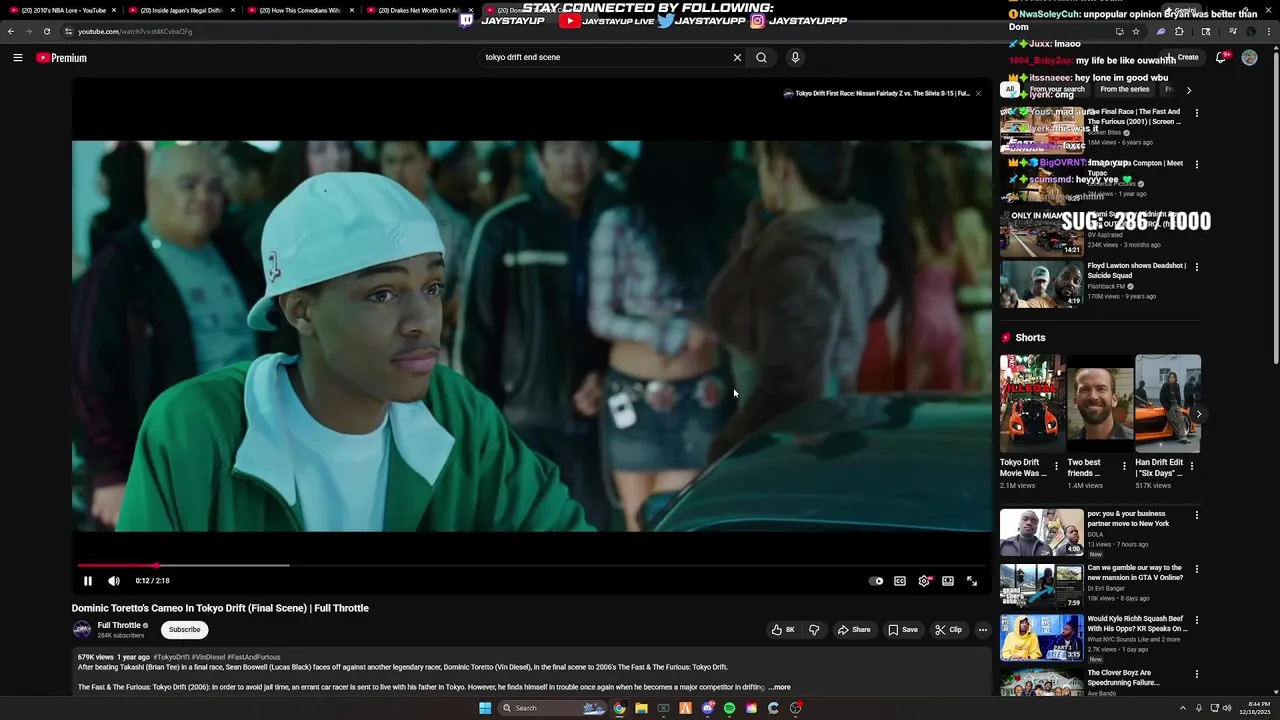Show more filter chips with arrow

pyautogui.click(x=1189, y=90)
